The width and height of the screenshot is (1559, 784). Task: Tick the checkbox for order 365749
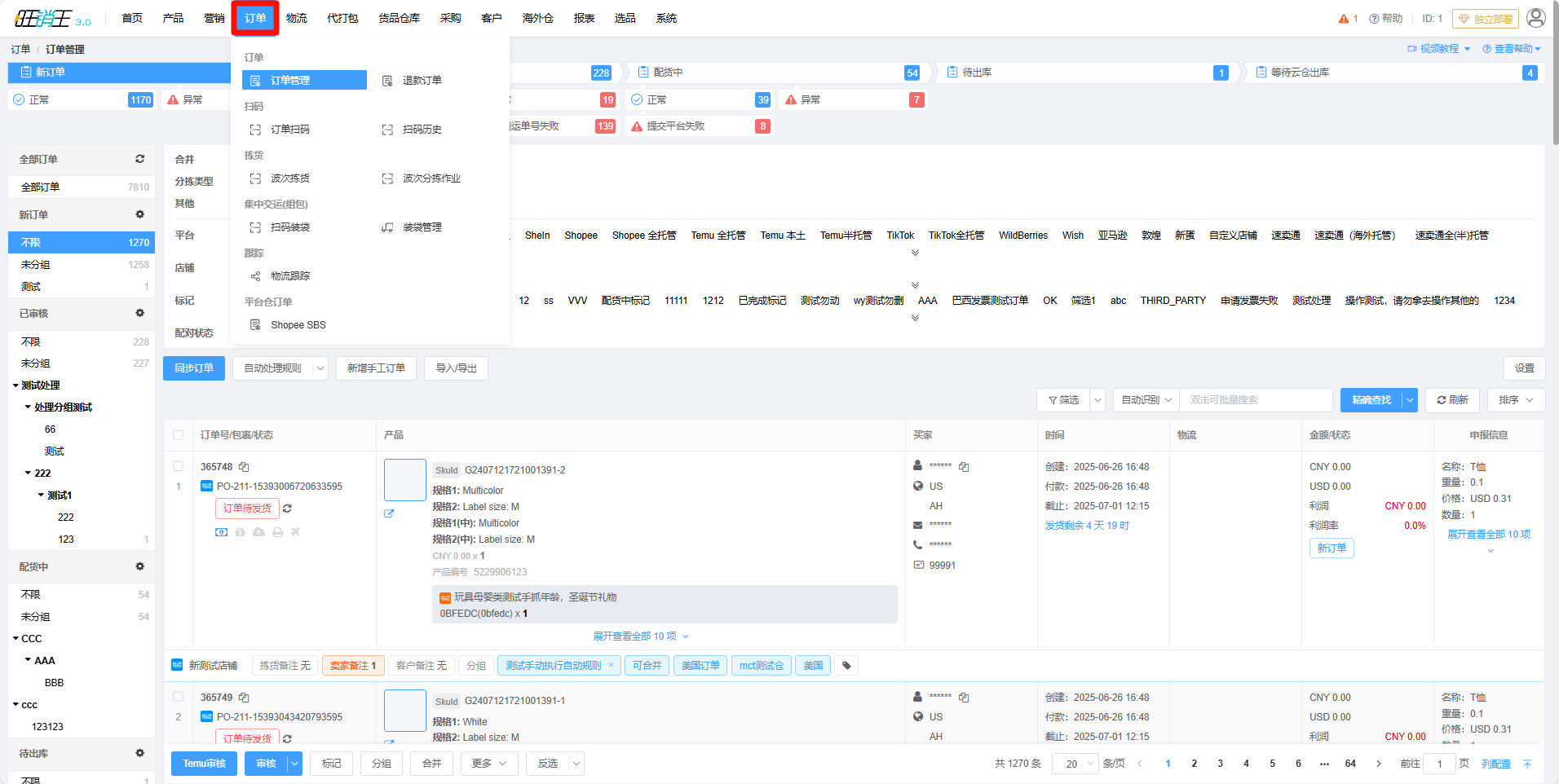tap(178, 697)
